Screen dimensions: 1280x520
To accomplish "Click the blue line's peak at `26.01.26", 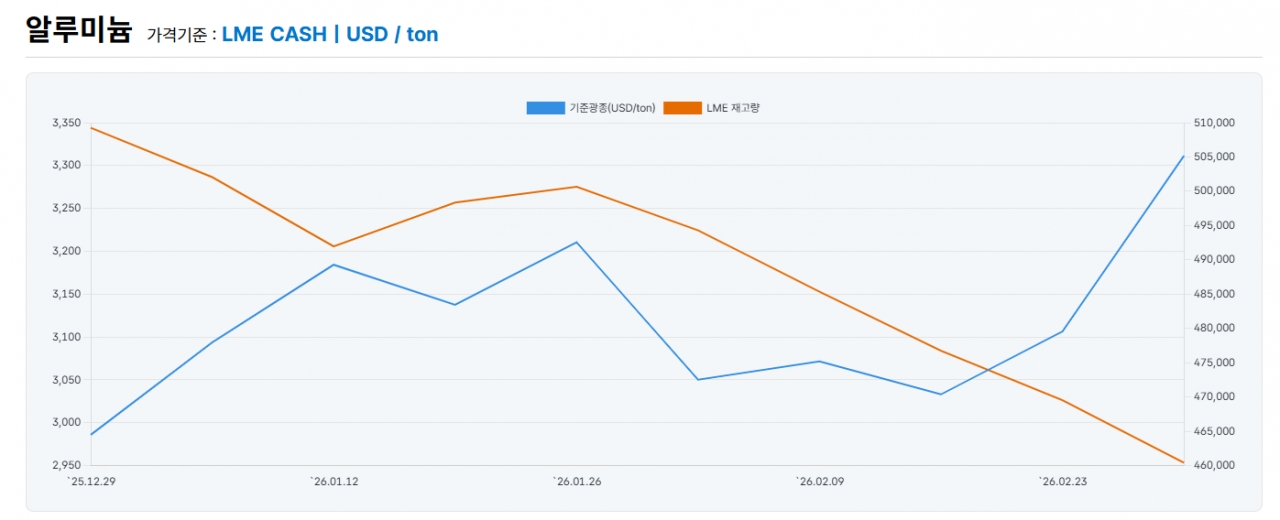I will (577, 242).
